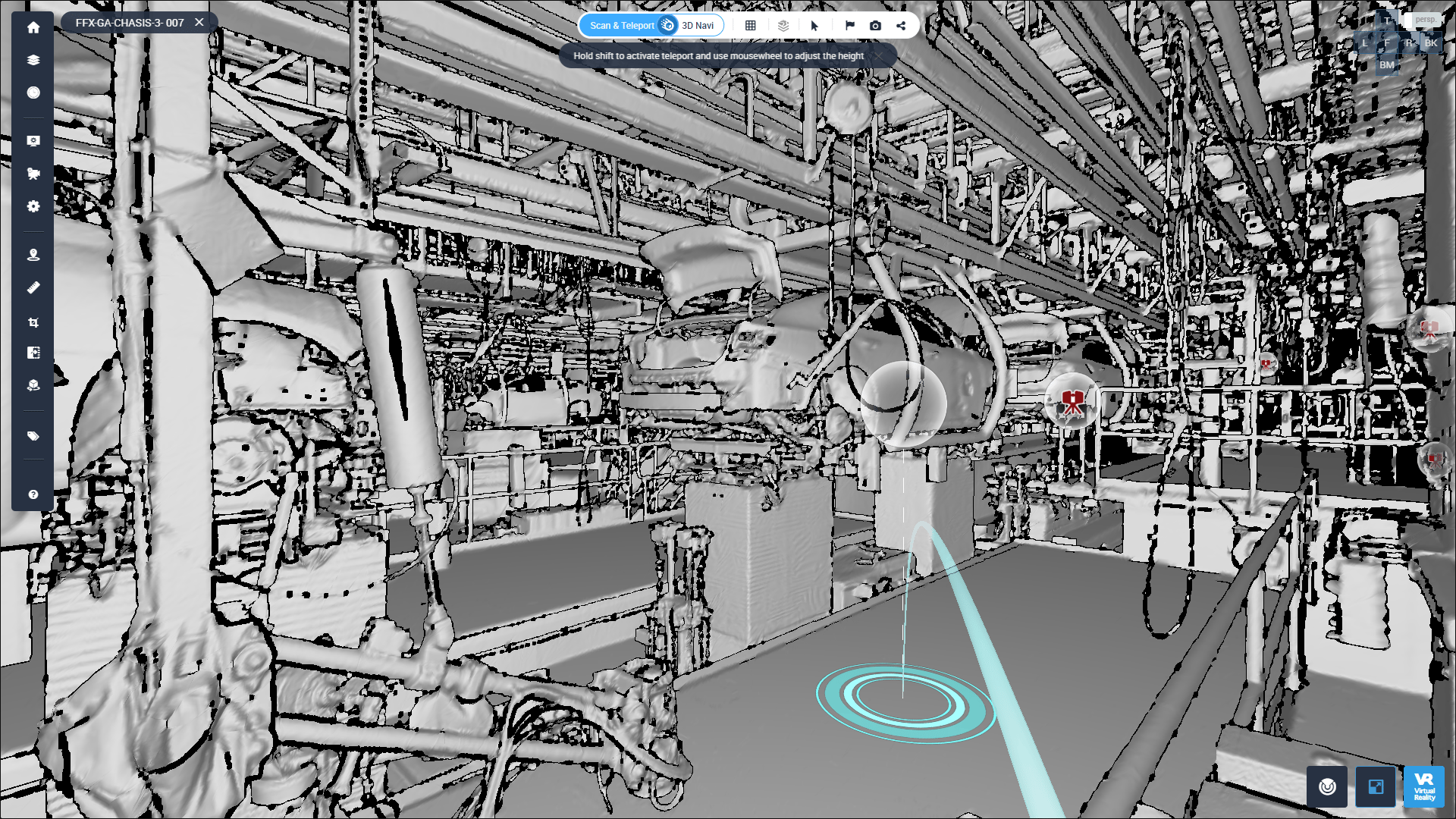The height and width of the screenshot is (819, 1456).
Task: Click the teleport hand-cube mode icon
Action: (x=667, y=25)
